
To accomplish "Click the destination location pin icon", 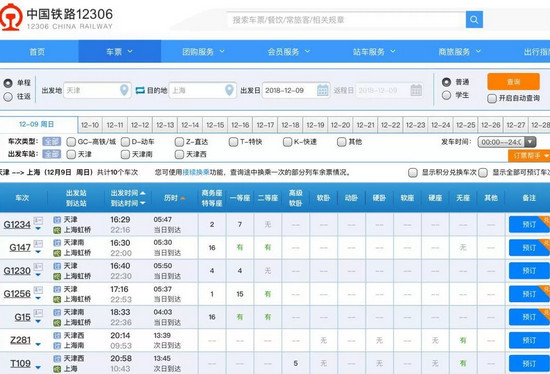I will click(x=229, y=90).
